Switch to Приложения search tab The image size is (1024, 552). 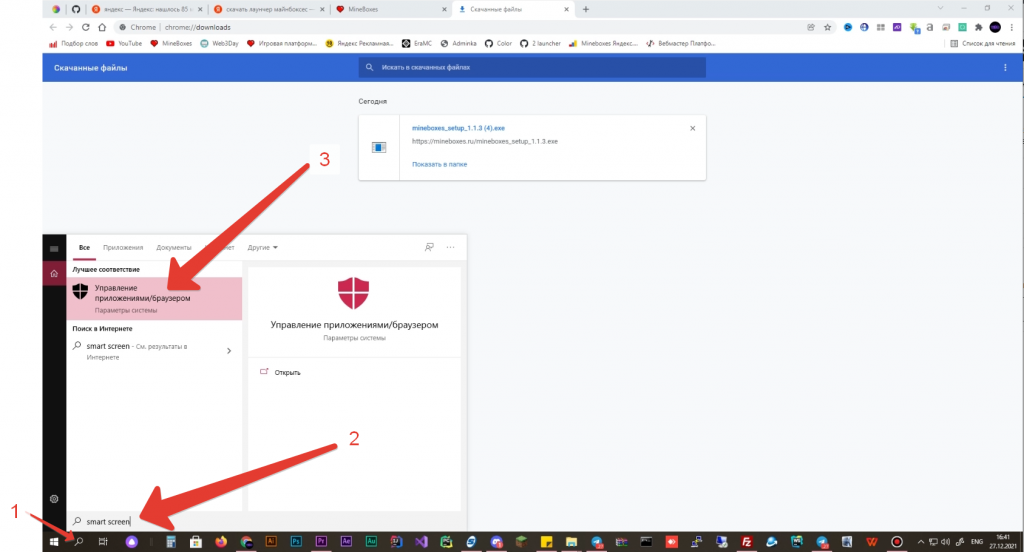[123, 247]
